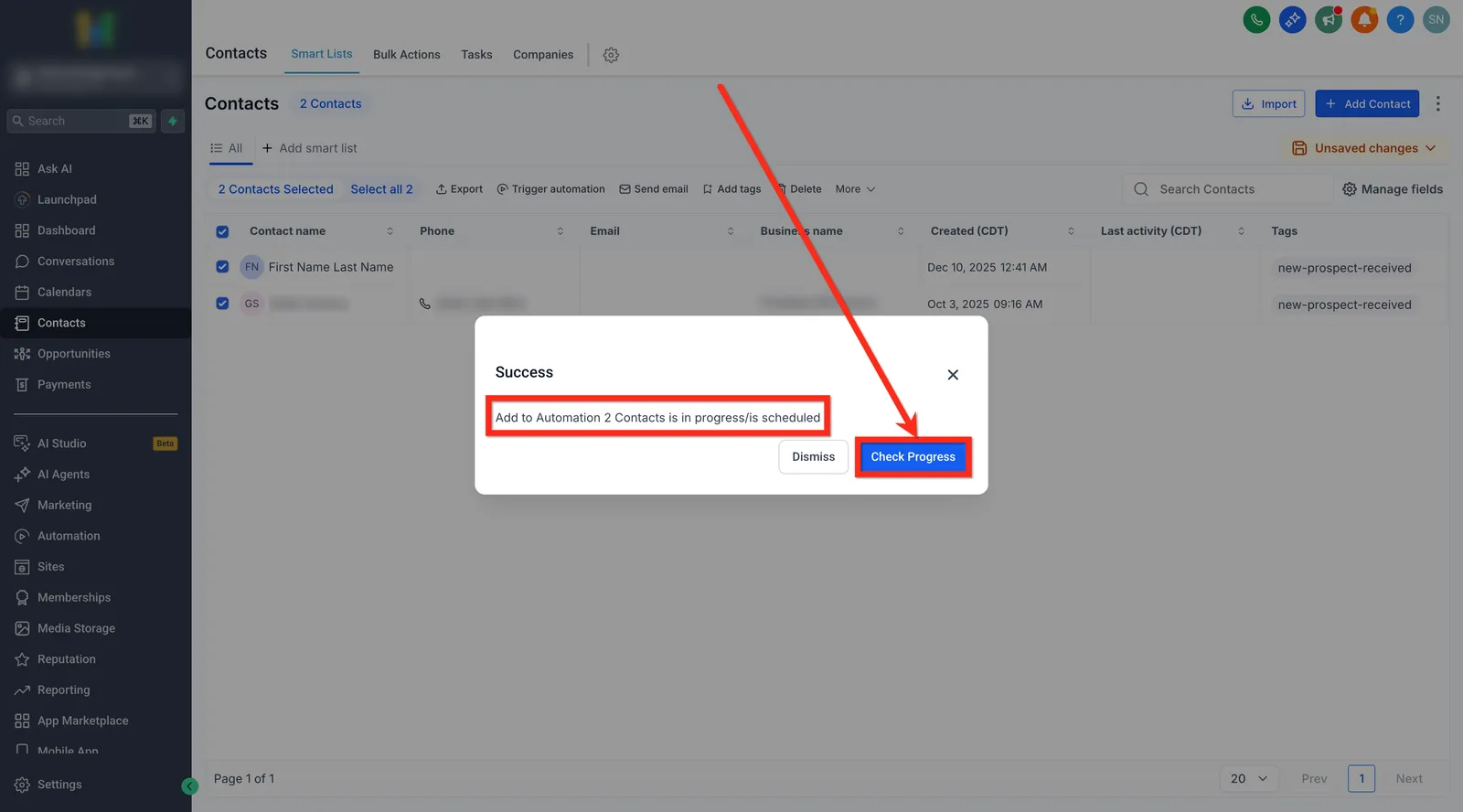Viewport: 1463px width, 812px height.
Task: Click the green phone dialer icon
Action: (1256, 19)
